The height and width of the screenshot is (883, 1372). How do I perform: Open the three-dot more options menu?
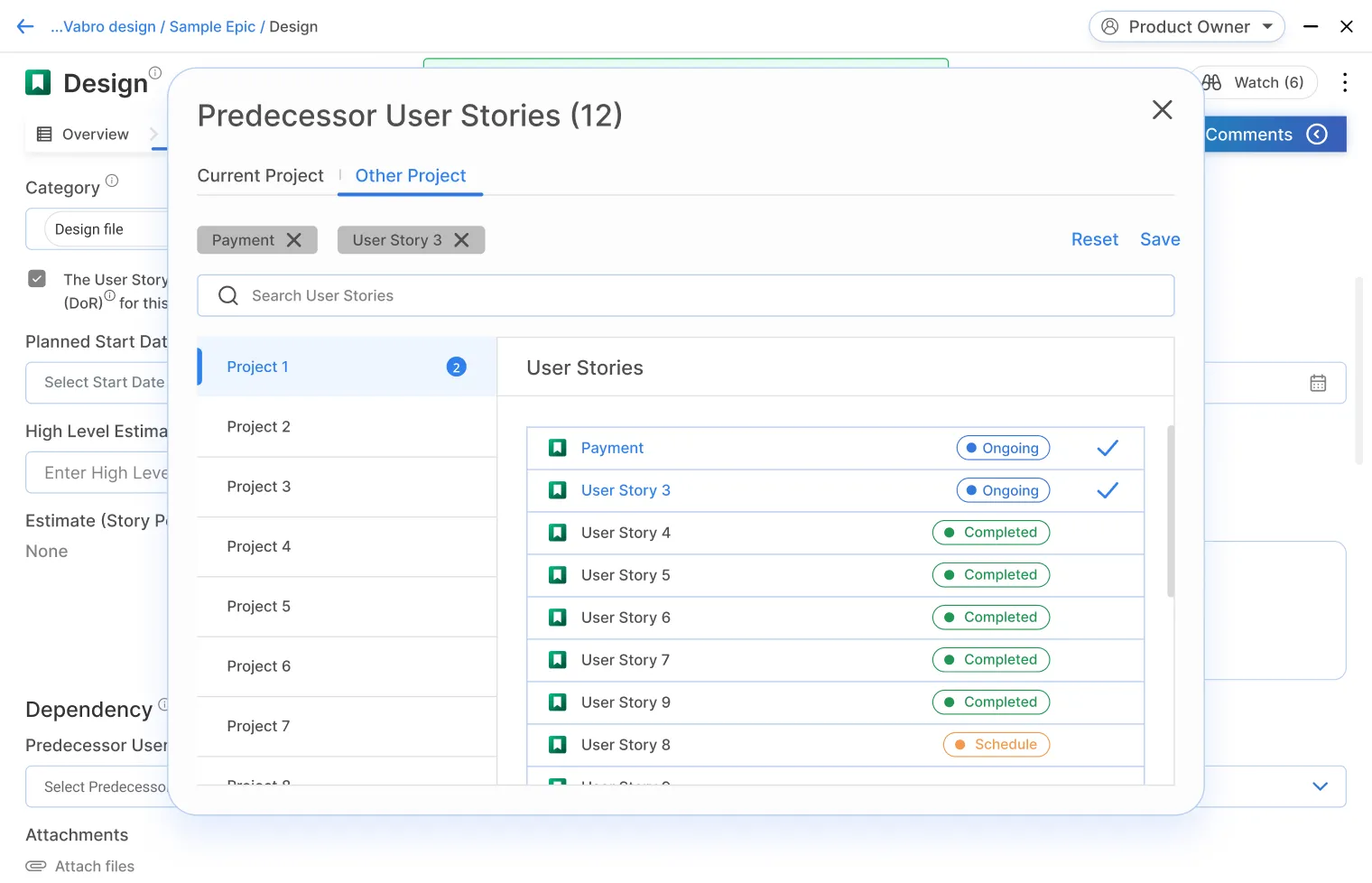coord(1344,82)
